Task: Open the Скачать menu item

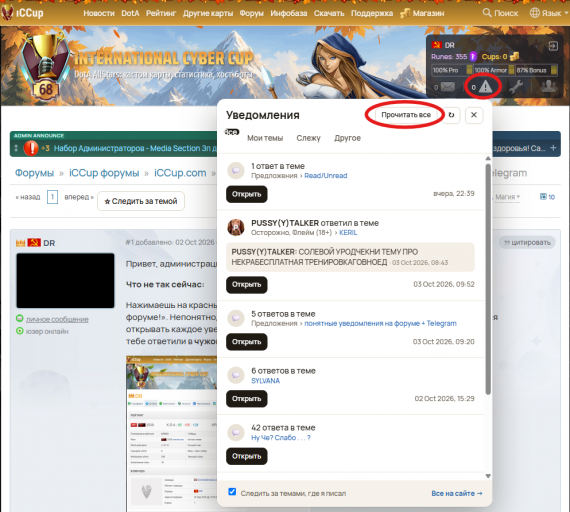Action: (329, 13)
